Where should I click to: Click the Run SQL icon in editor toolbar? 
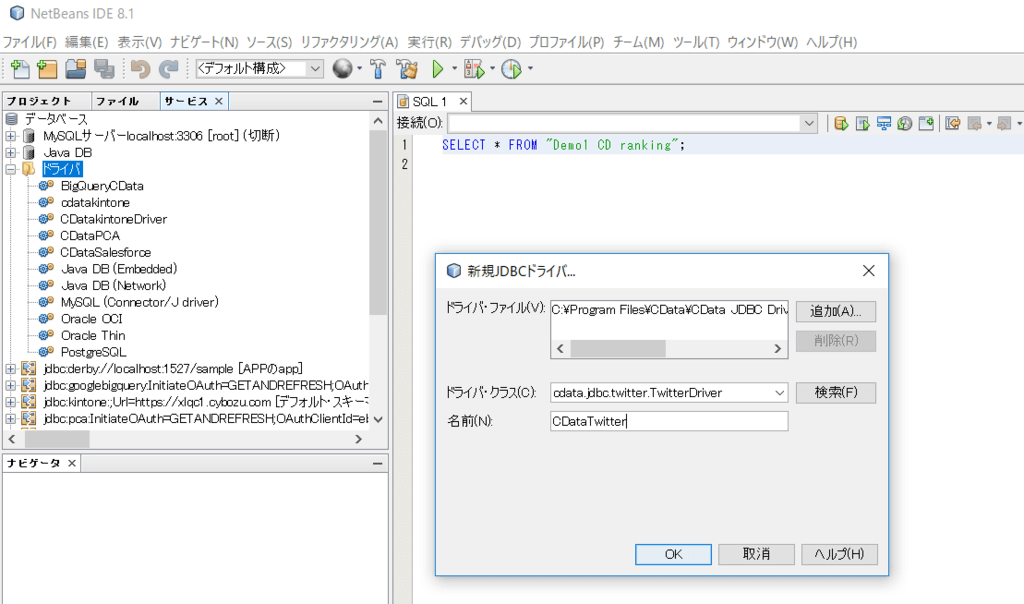[841, 123]
